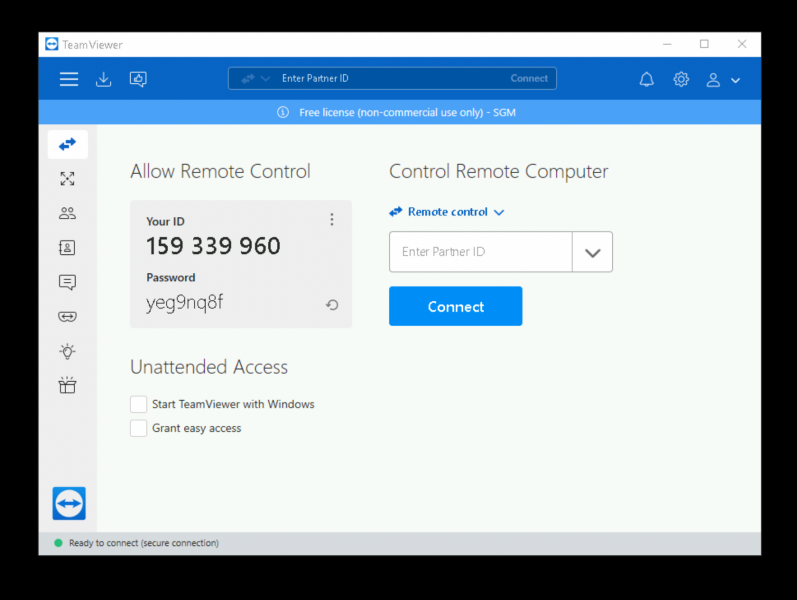Screen dimensions: 797x600
Task: Expand the account dropdown chevron
Action: pyautogui.click(x=735, y=80)
